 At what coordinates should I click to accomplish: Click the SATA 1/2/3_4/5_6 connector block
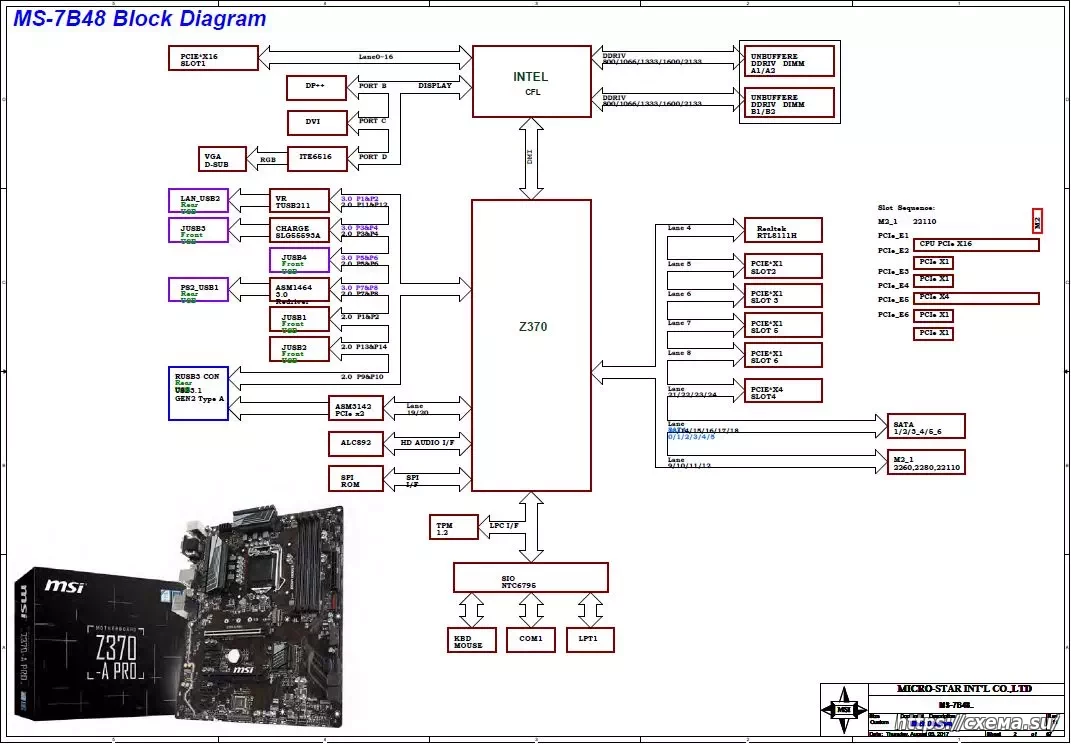click(926, 426)
